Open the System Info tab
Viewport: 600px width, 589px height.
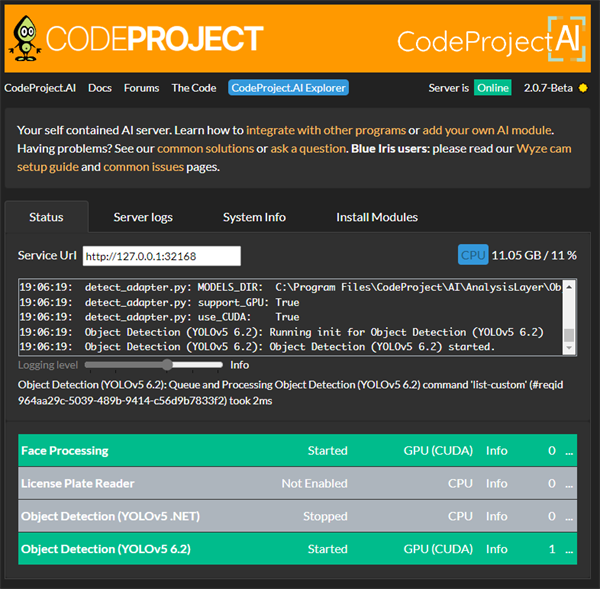[x=254, y=217]
